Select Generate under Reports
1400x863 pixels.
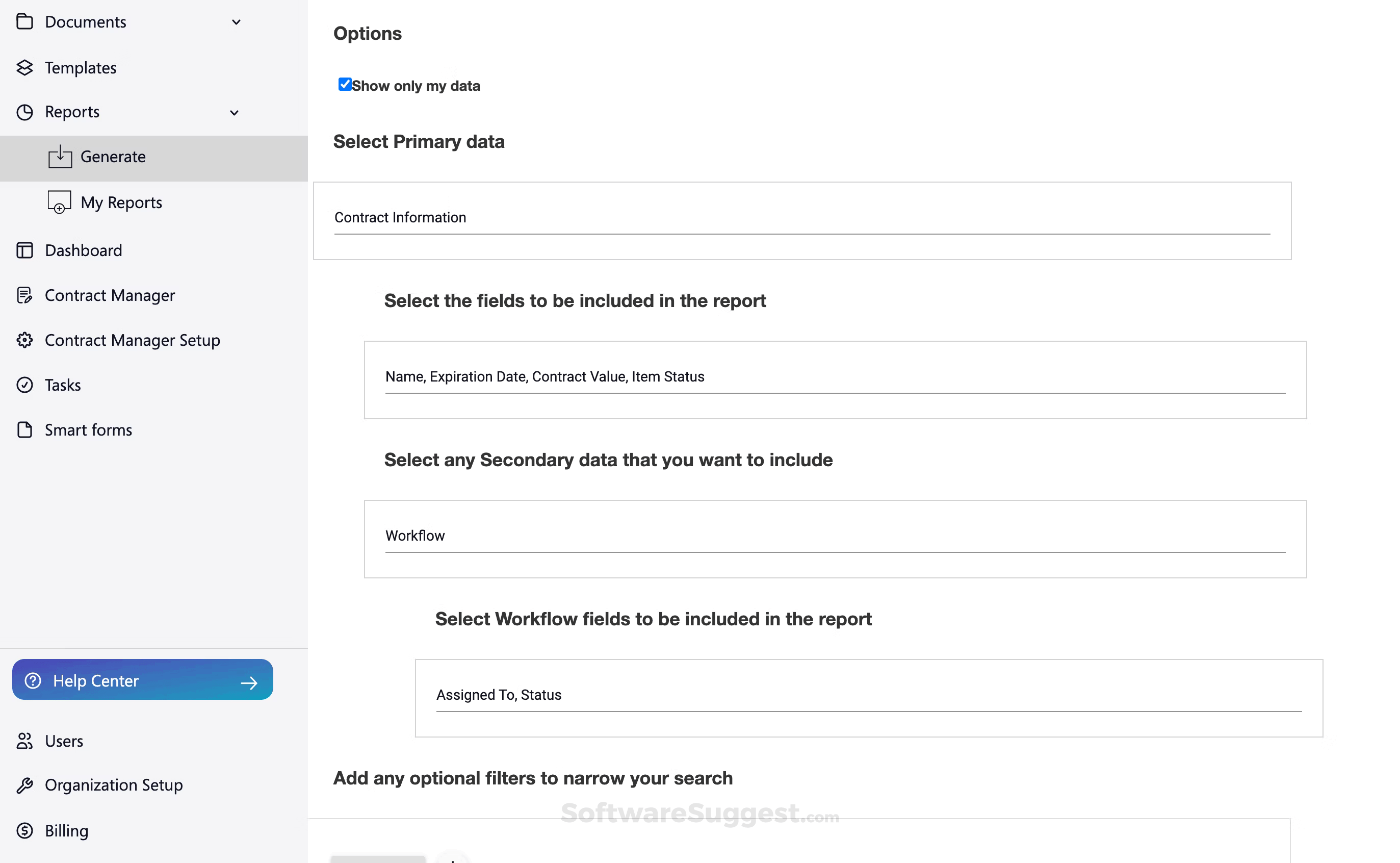point(154,158)
